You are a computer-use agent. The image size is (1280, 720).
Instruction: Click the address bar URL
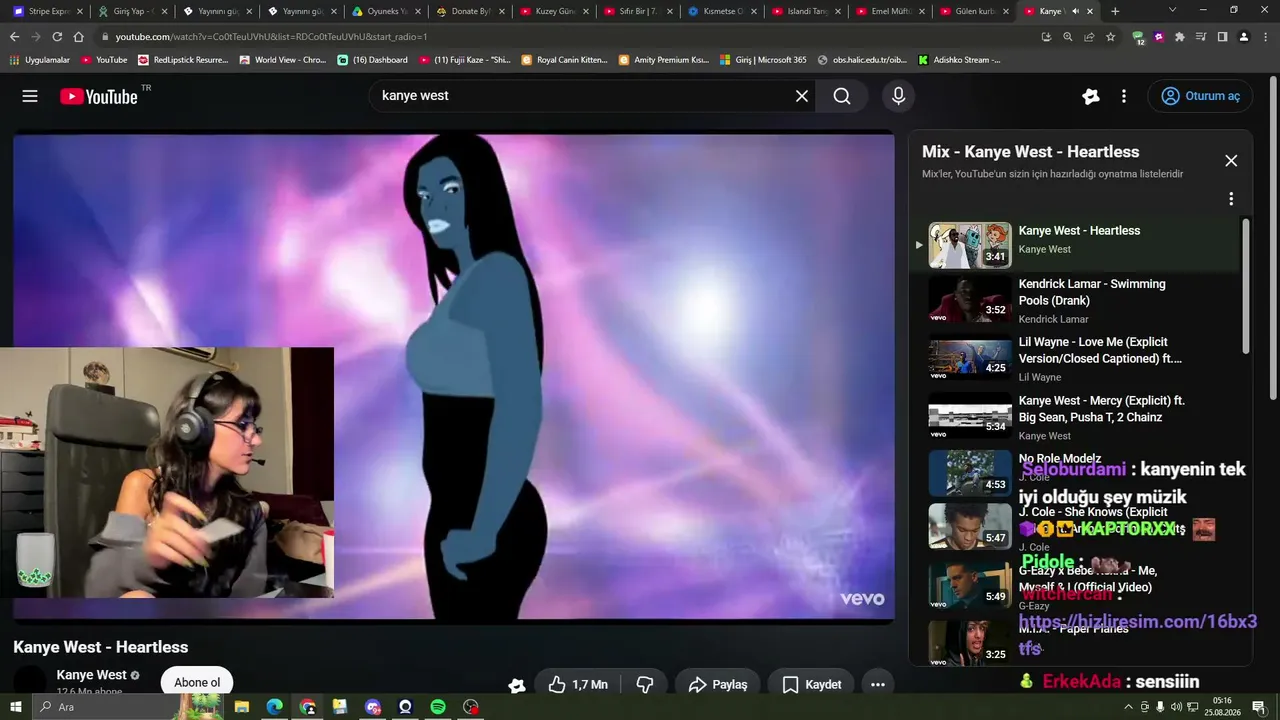pos(270,37)
